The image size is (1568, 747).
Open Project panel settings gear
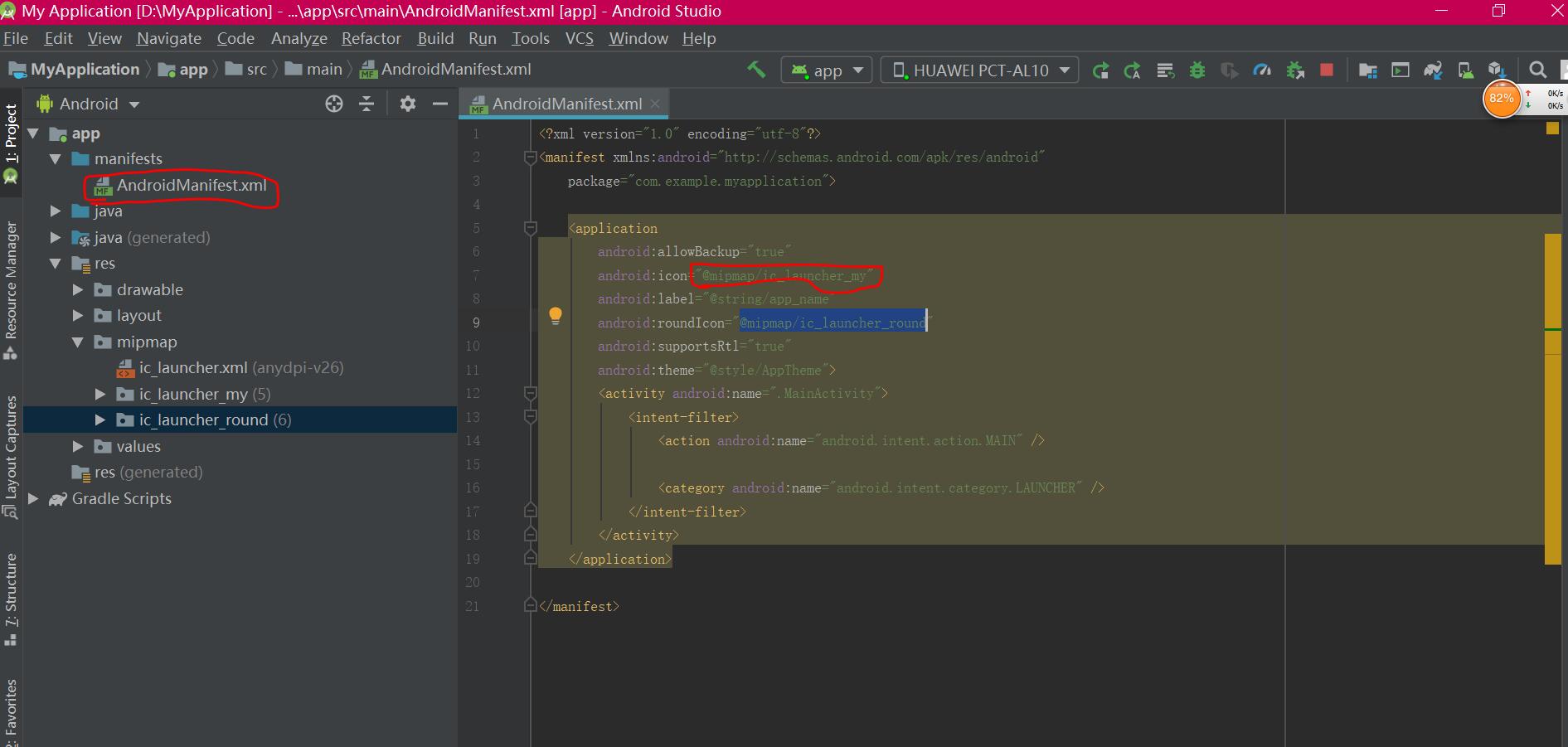pyautogui.click(x=407, y=104)
